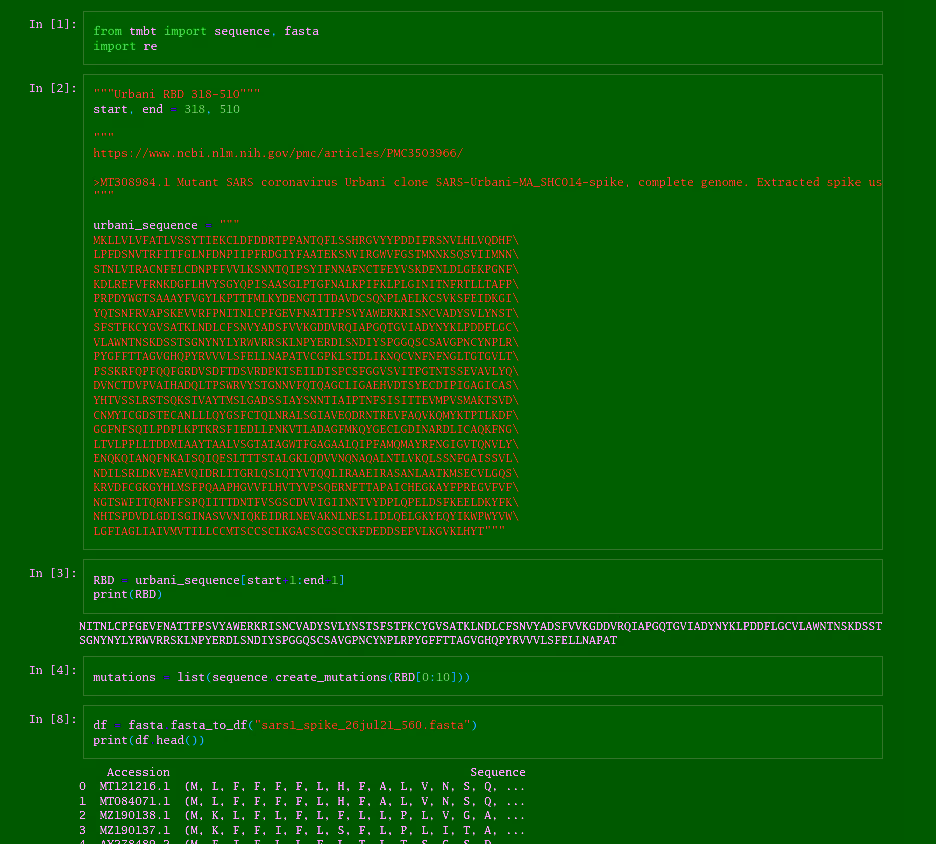
Task: Click the 'sars1_spike_26jul21_560.fasta' filename string
Action: click(x=361, y=725)
